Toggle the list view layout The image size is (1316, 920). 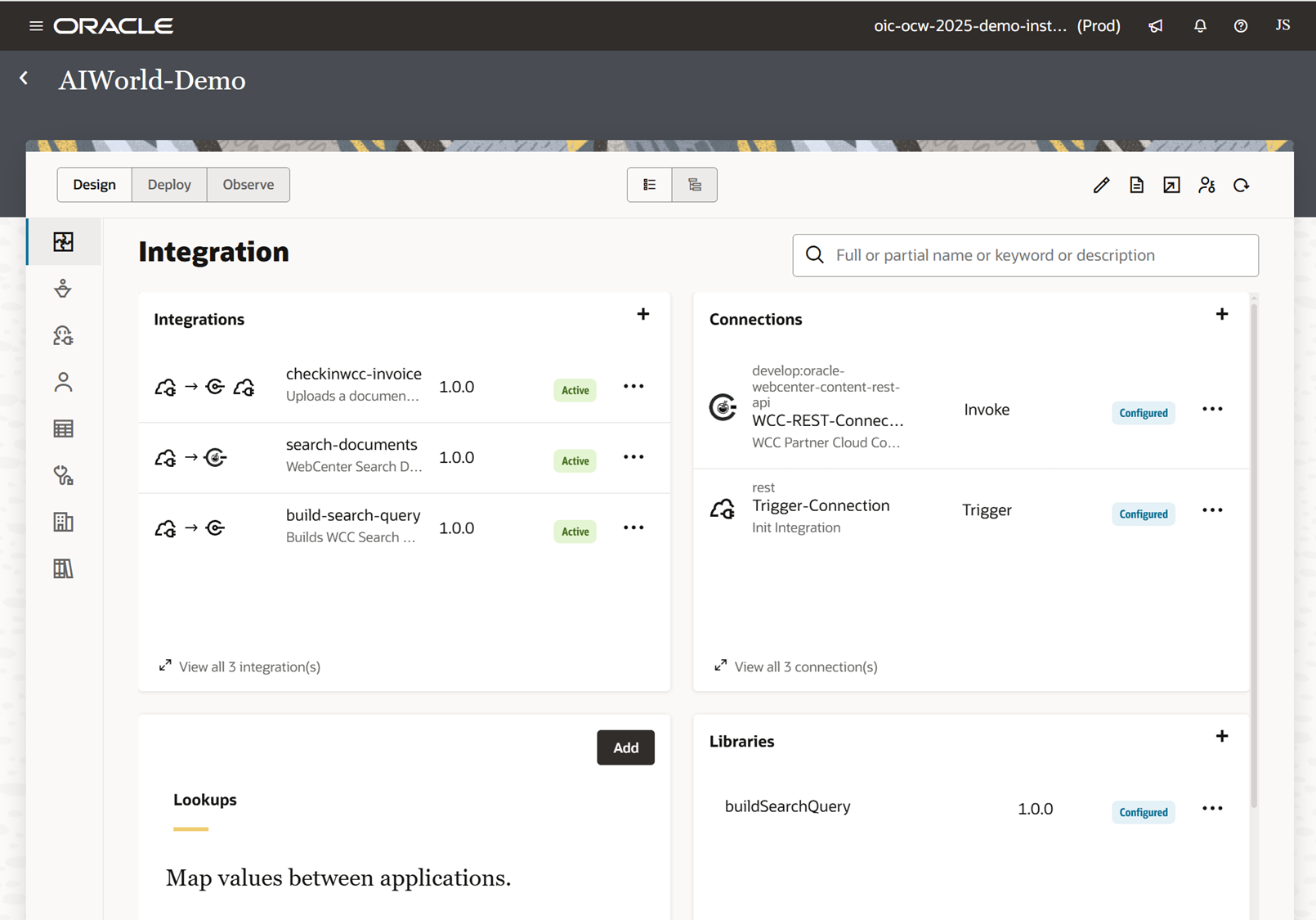coord(649,185)
